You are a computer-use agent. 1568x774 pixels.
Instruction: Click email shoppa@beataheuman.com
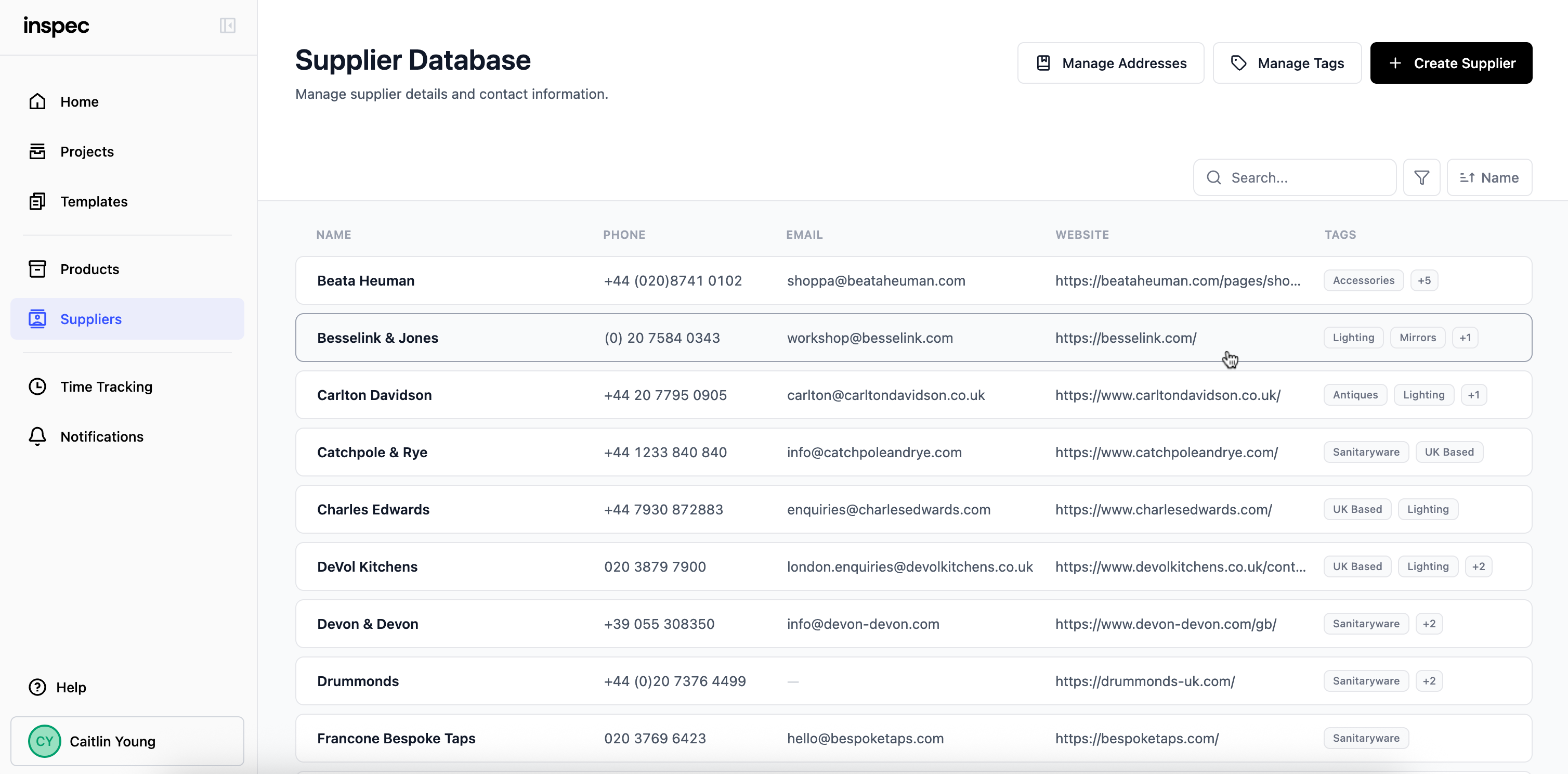point(876,281)
